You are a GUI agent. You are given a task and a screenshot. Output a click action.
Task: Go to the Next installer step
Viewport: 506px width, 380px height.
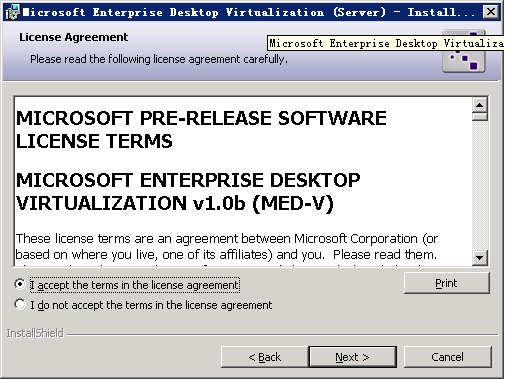[352, 357]
